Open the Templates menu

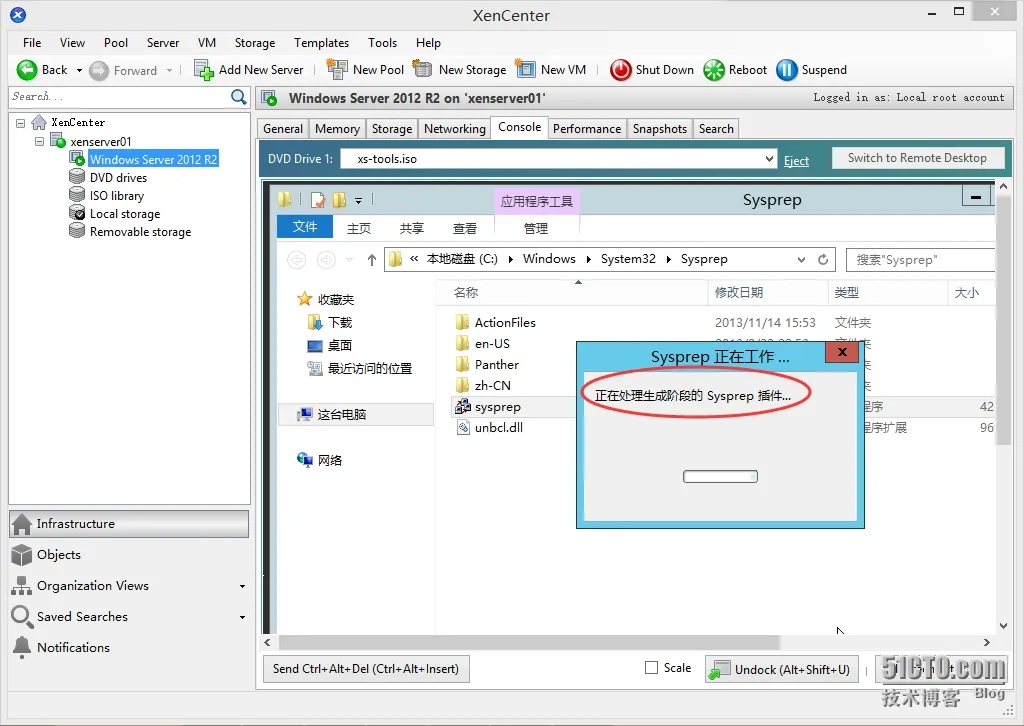321,43
